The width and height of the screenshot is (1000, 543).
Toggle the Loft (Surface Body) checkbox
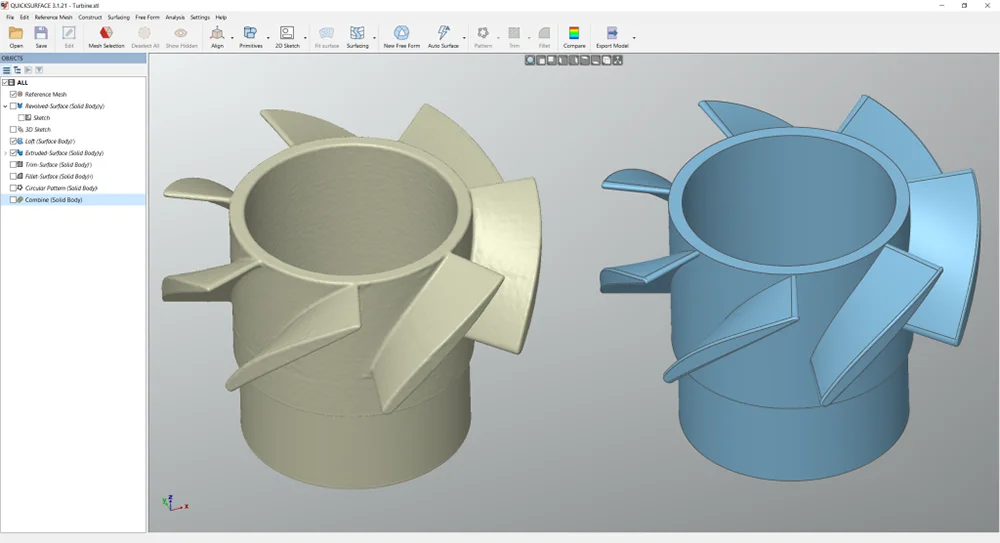pyautogui.click(x=14, y=141)
